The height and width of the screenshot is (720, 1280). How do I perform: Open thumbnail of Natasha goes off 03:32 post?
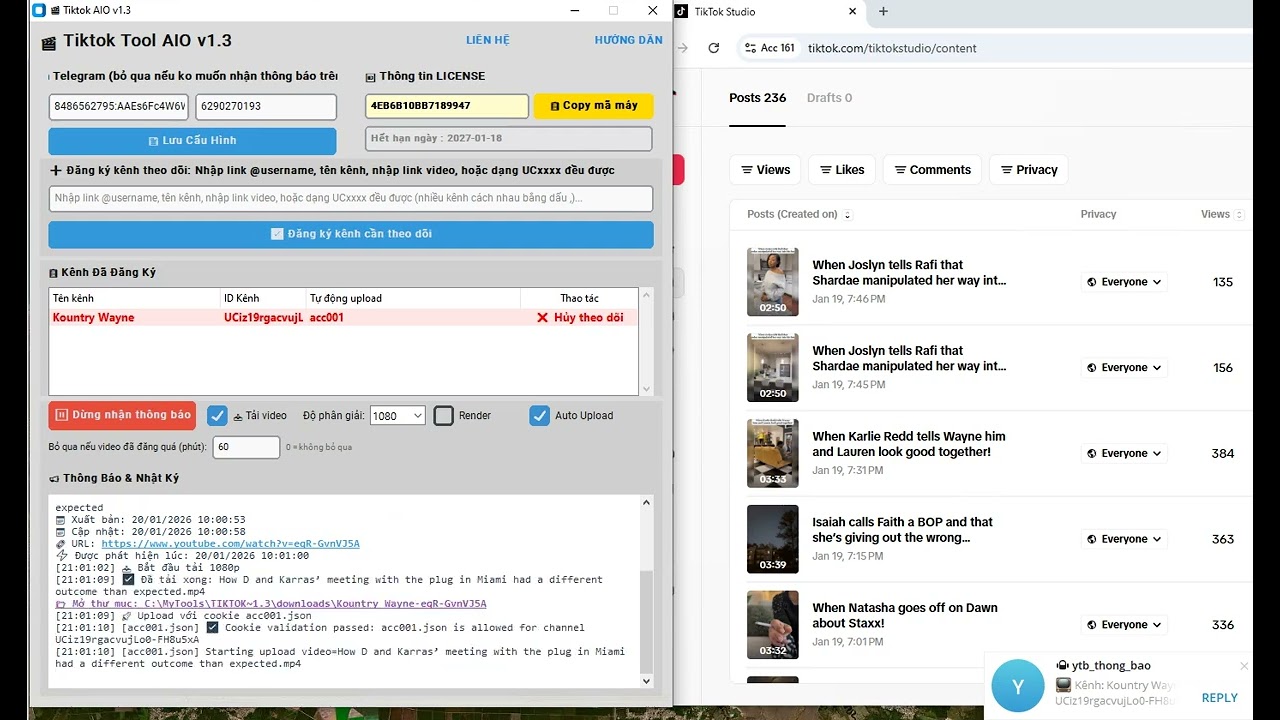[773, 625]
